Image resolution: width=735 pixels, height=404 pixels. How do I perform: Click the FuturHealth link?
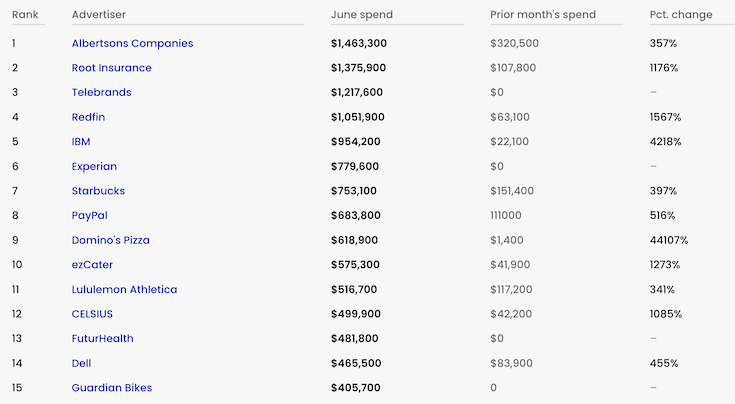click(x=102, y=338)
